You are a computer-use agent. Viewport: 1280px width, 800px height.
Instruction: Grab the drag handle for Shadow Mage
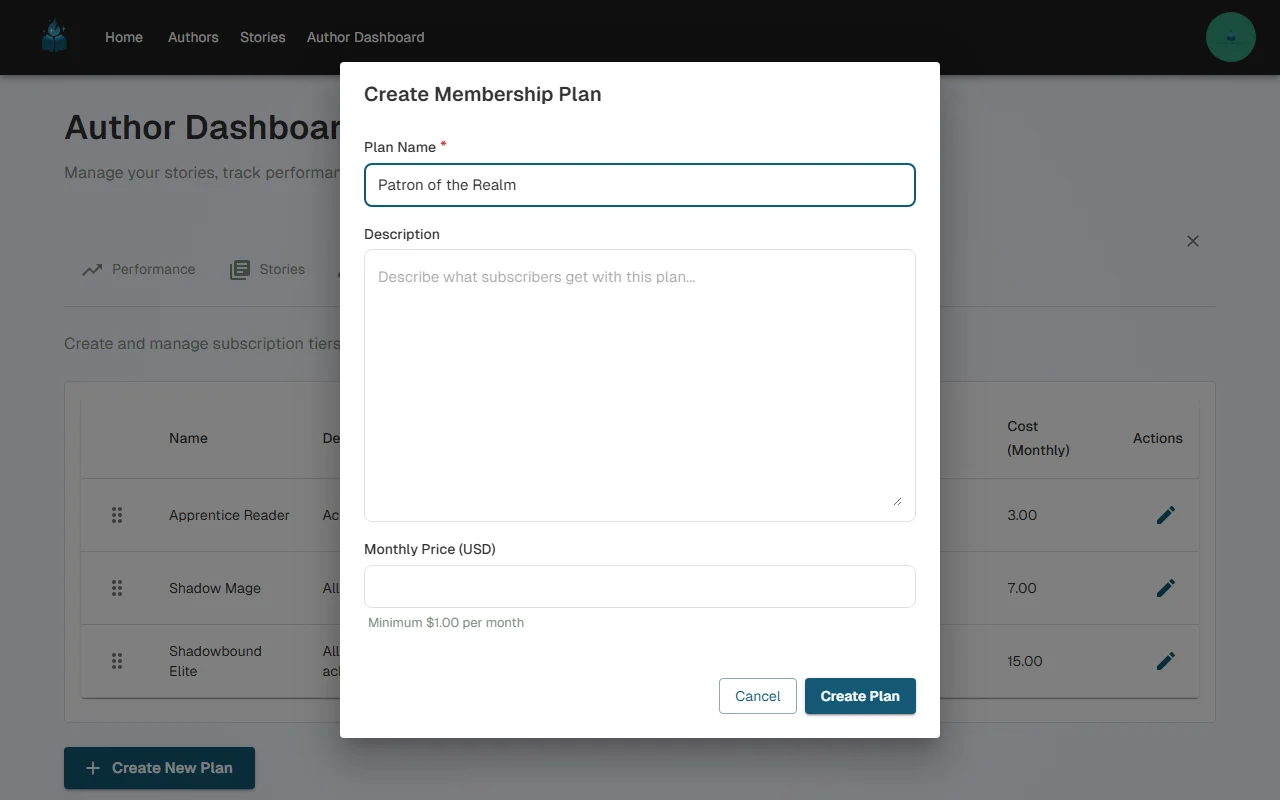pos(117,588)
